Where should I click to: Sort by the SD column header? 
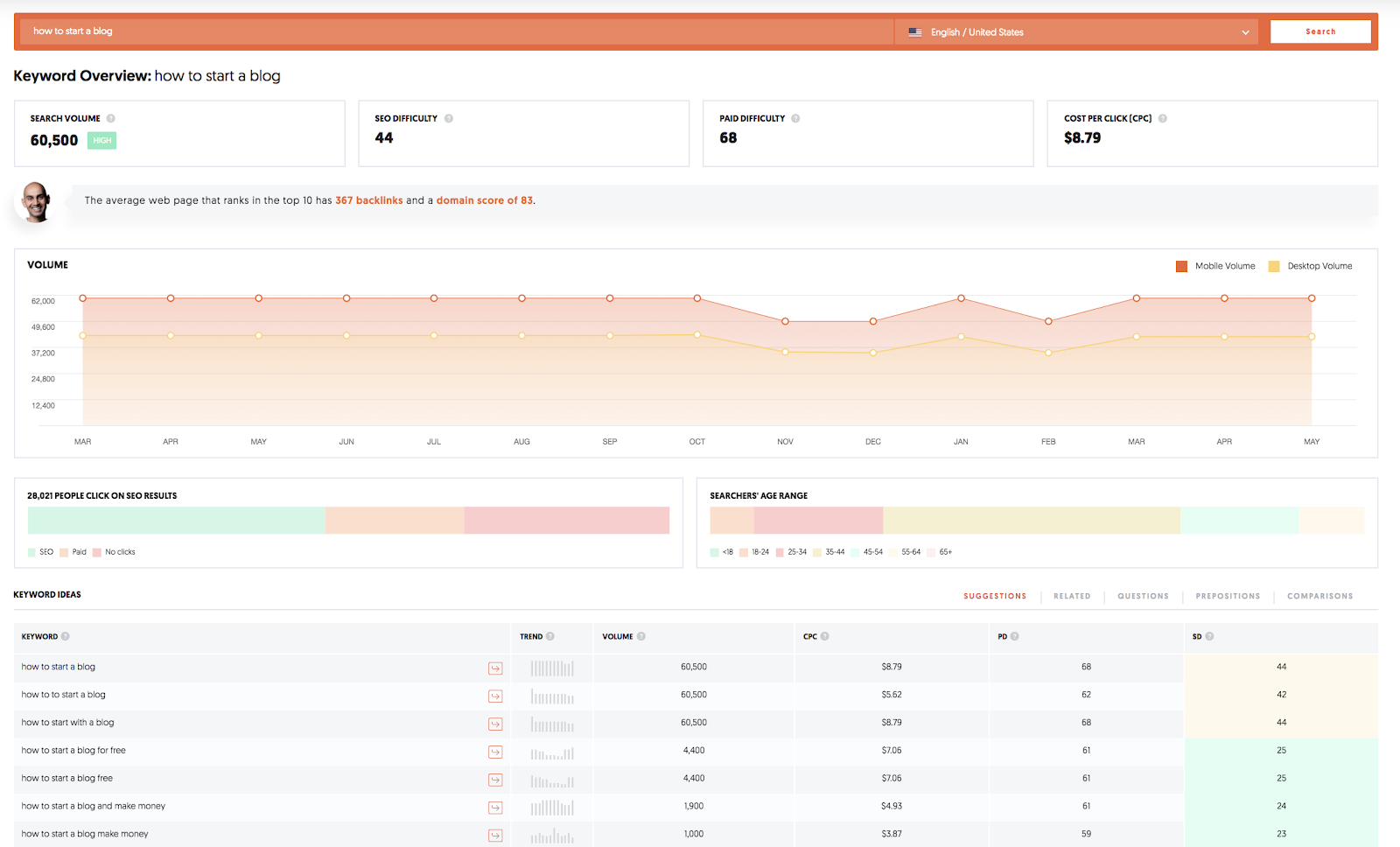coord(1197,636)
